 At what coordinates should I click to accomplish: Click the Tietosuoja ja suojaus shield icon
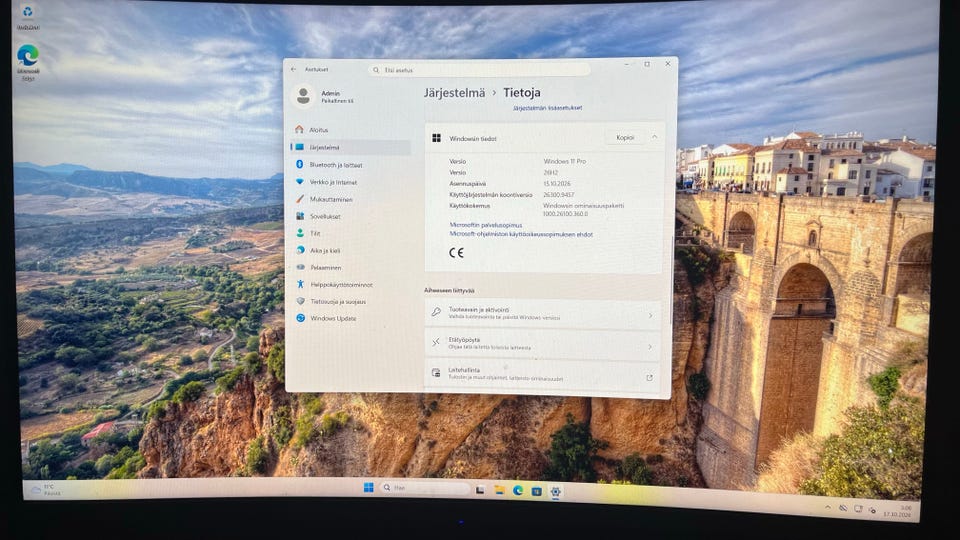(x=300, y=301)
